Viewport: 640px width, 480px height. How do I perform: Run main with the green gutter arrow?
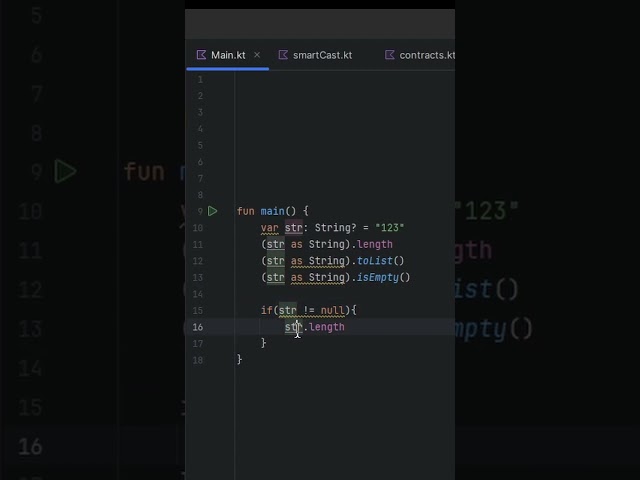tap(213, 211)
